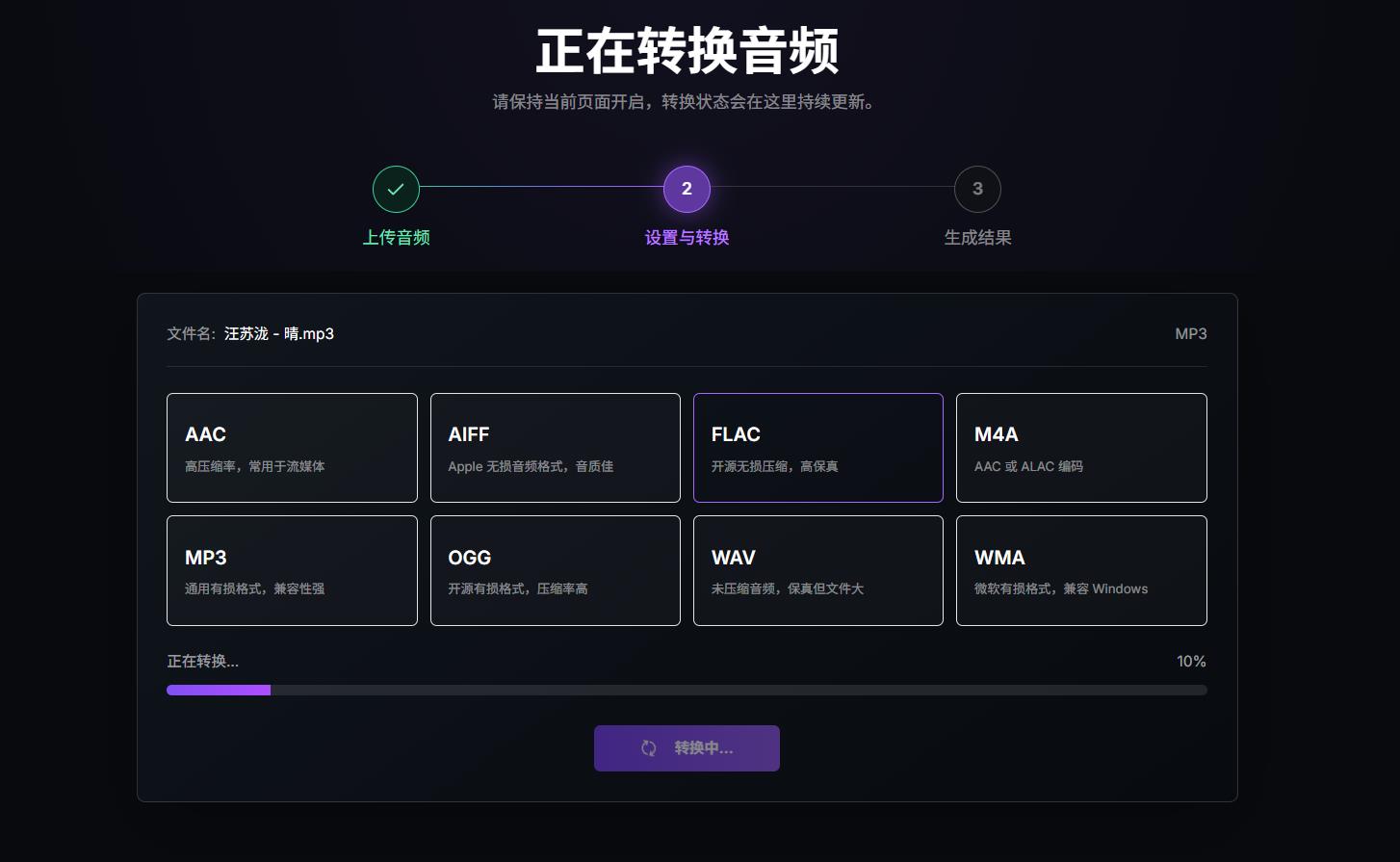Choose M4A as output format

(x=1081, y=448)
